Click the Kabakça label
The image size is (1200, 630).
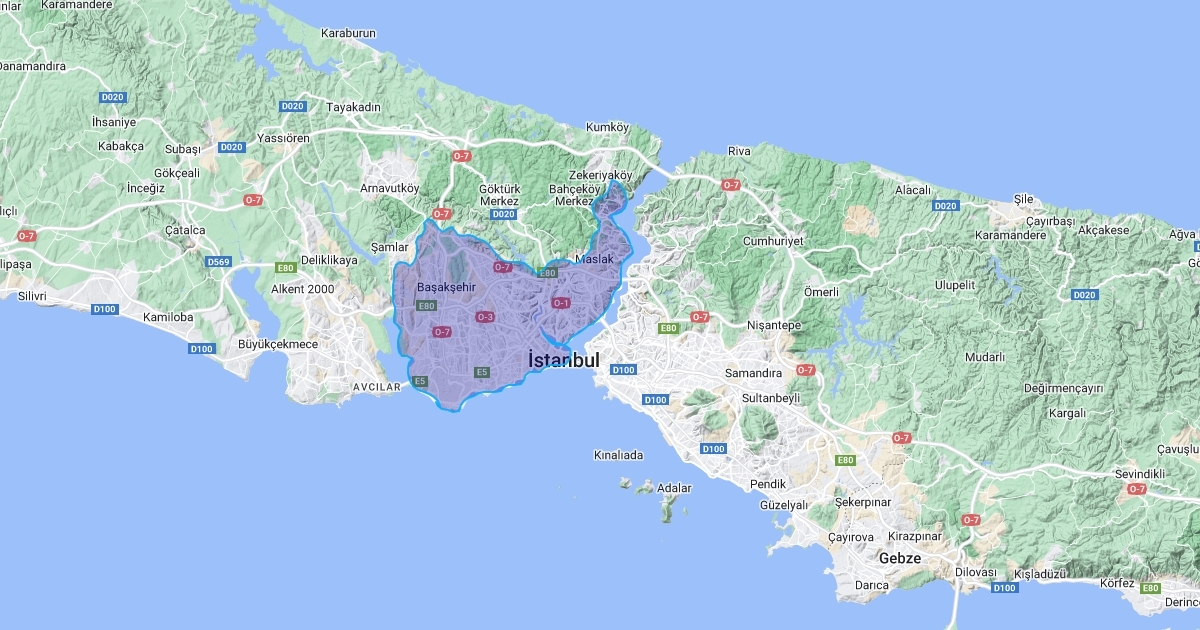121,145
